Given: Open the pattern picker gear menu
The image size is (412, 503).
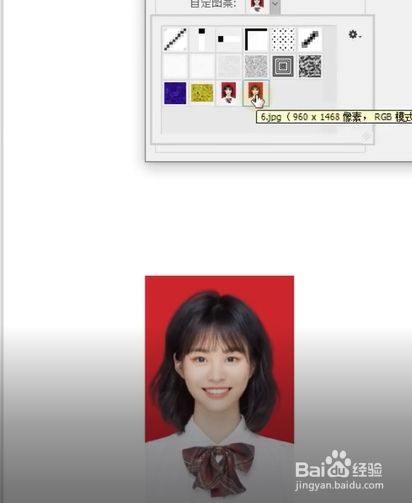Looking at the screenshot, I should pyautogui.click(x=354, y=34).
